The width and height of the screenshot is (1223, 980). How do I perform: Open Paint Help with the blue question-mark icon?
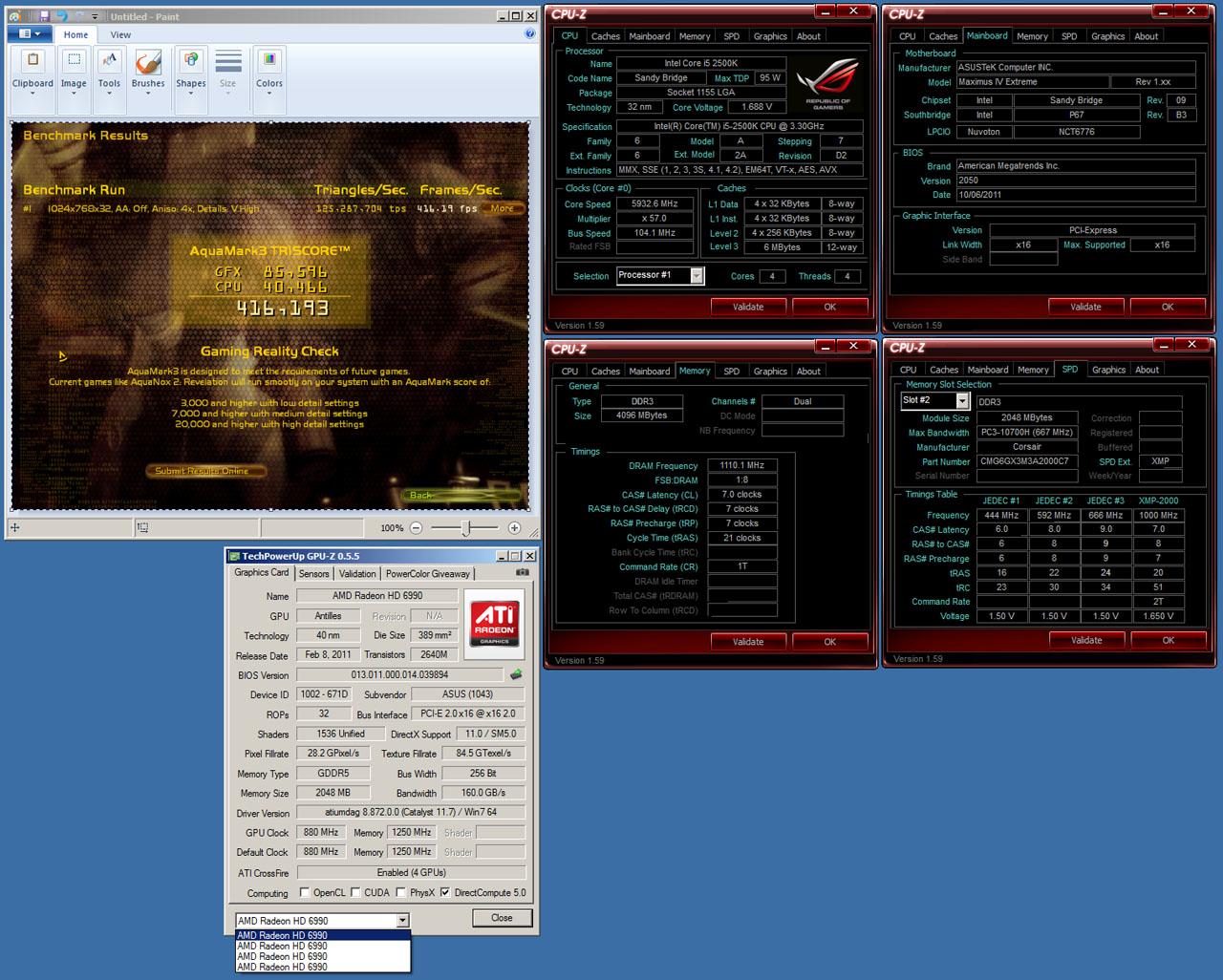(530, 34)
